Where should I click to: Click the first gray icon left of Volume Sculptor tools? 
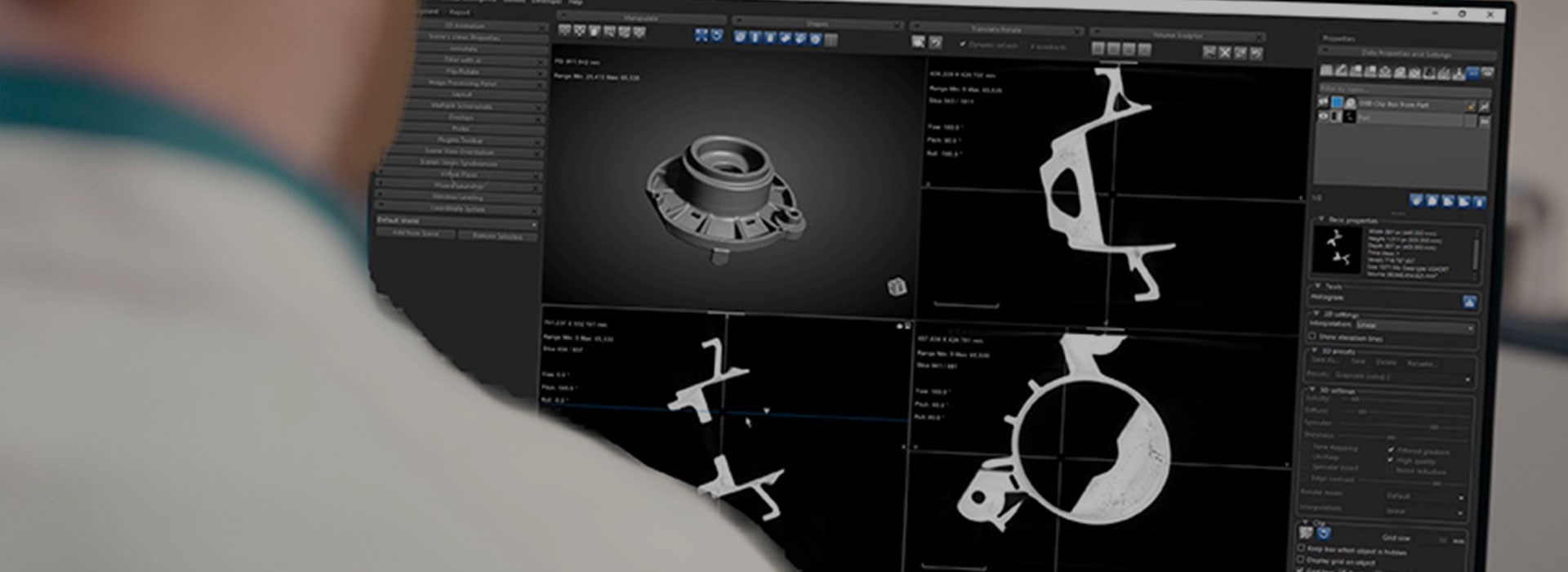(1098, 48)
